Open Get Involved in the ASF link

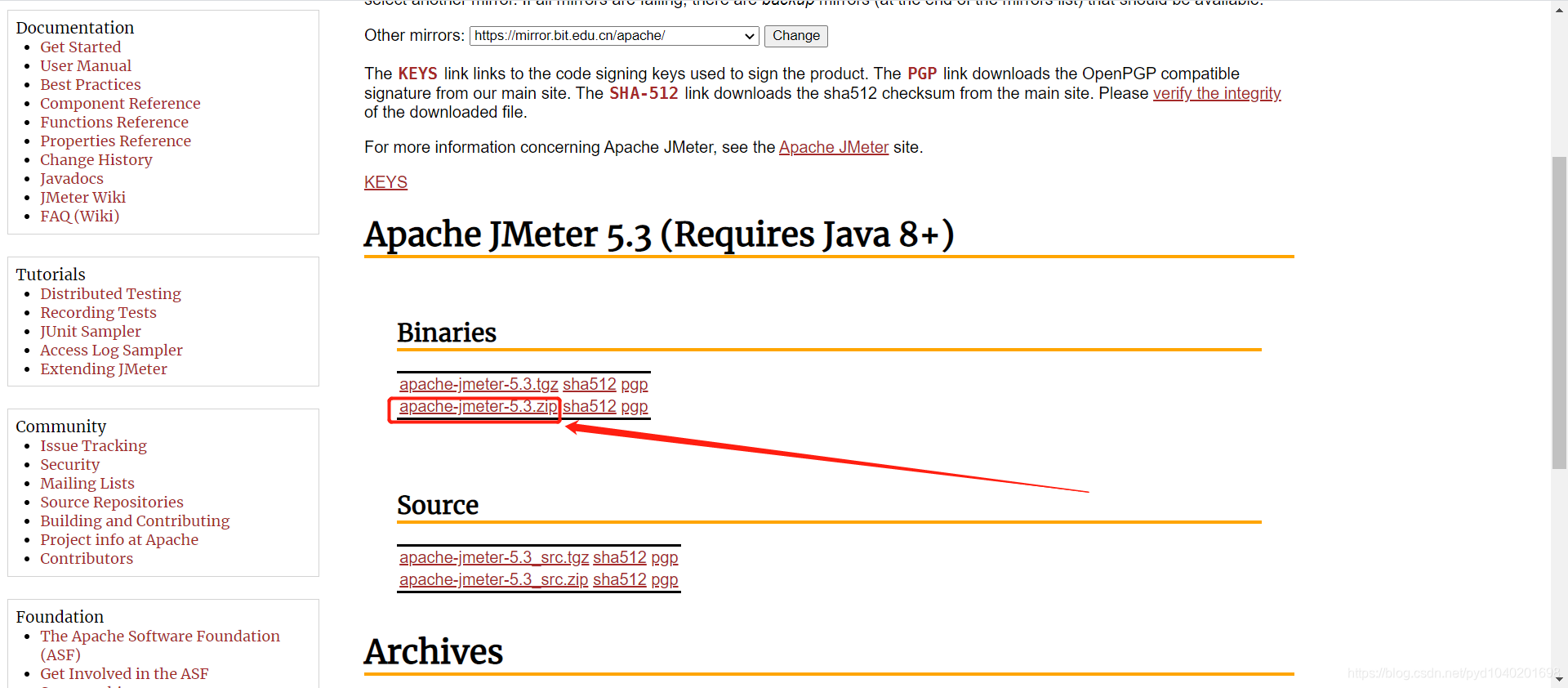[x=124, y=674]
